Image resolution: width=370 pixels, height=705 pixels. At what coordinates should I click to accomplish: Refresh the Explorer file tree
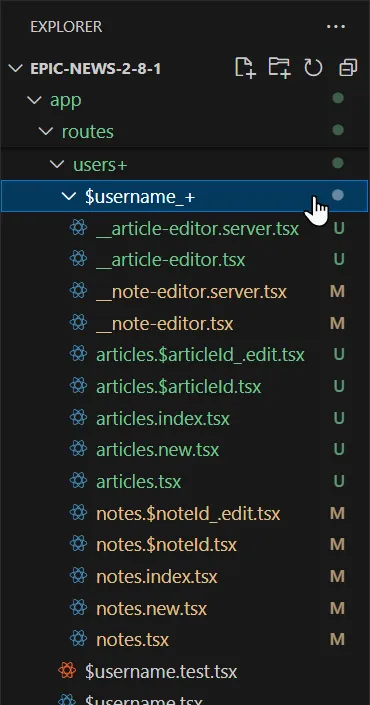tap(313, 68)
